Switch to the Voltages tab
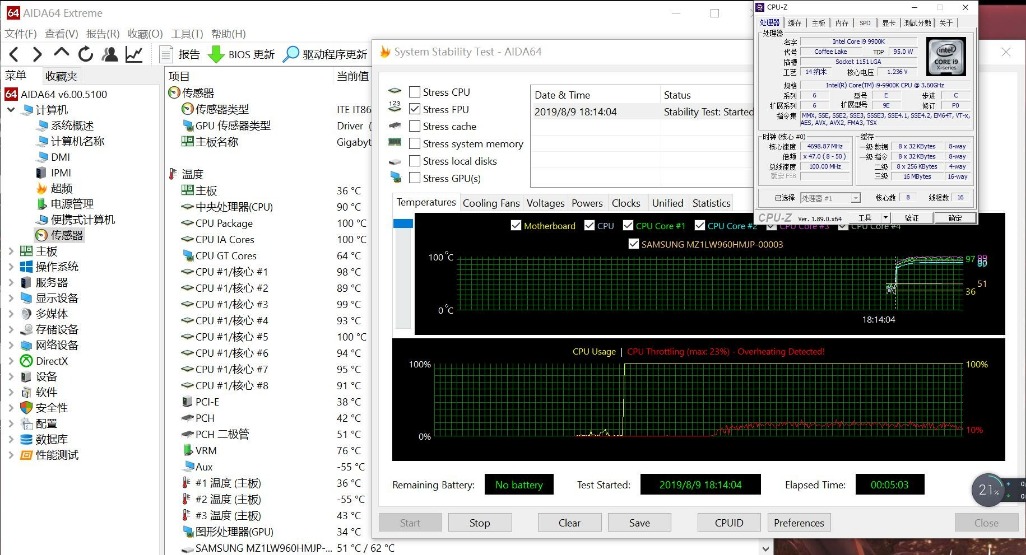1026x555 pixels. tap(545, 203)
